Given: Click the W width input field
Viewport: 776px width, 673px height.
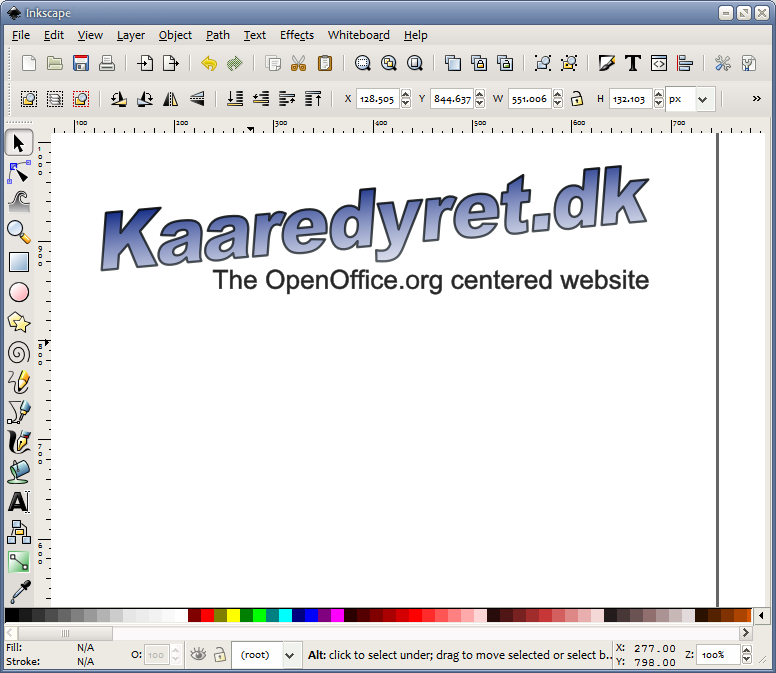Looking at the screenshot, I should [530, 99].
